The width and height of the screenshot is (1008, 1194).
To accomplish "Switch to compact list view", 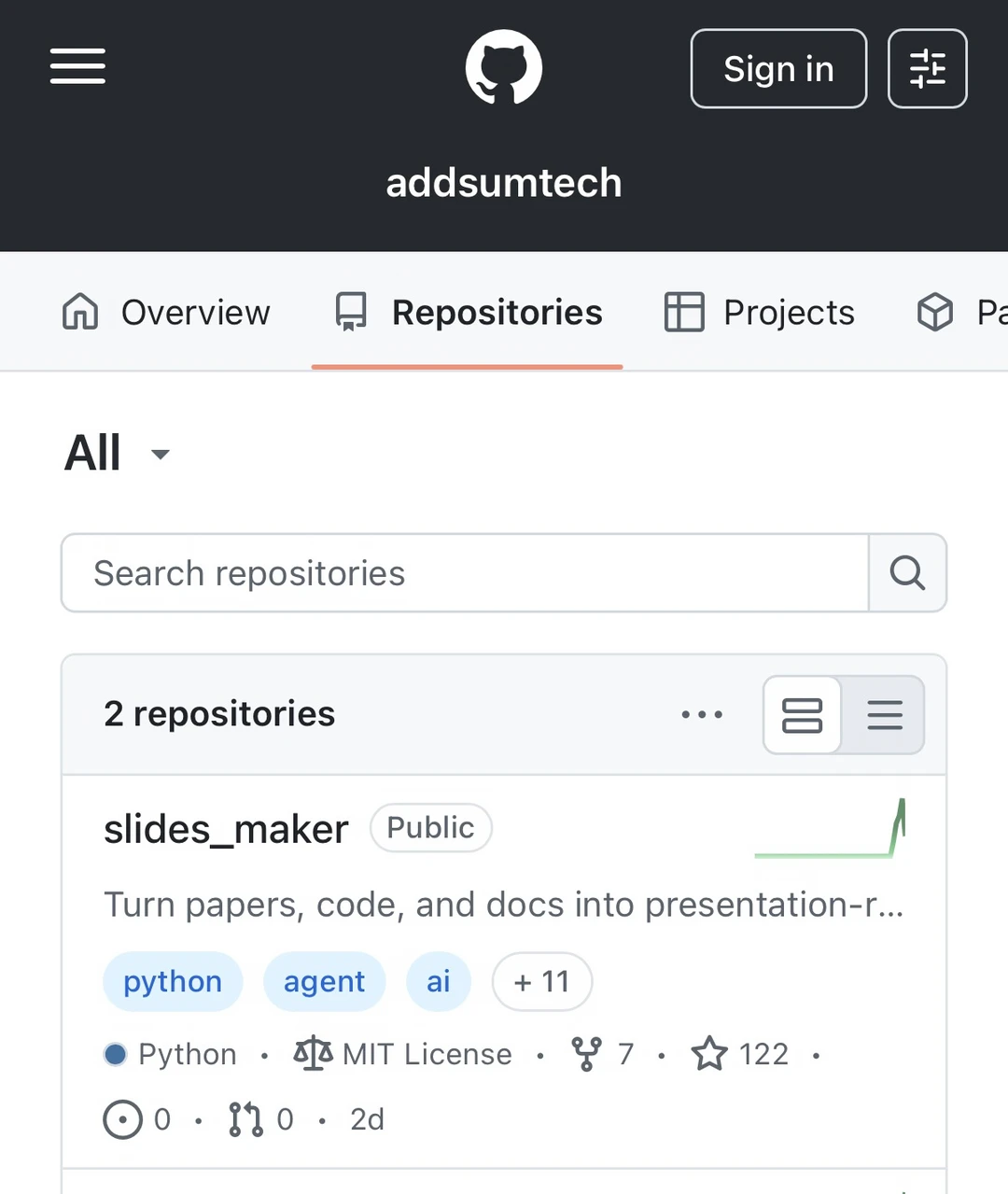I will [x=884, y=715].
